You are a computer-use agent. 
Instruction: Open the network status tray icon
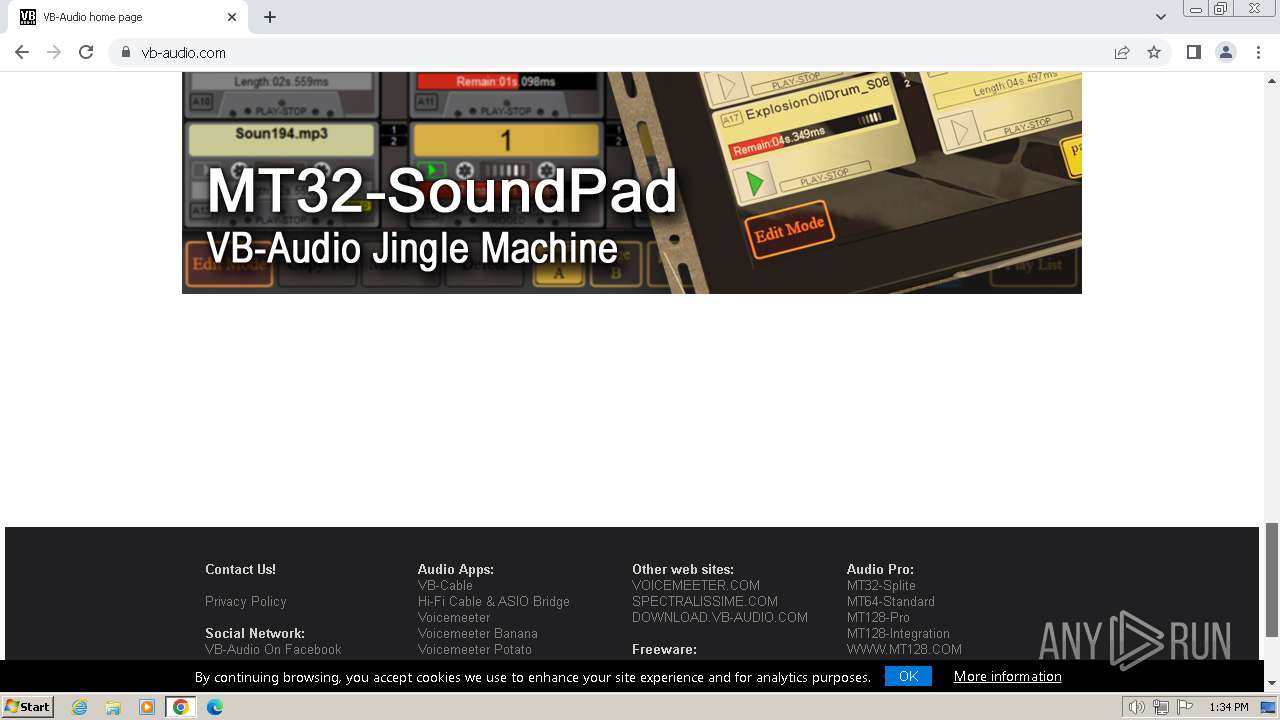click(x=1161, y=707)
